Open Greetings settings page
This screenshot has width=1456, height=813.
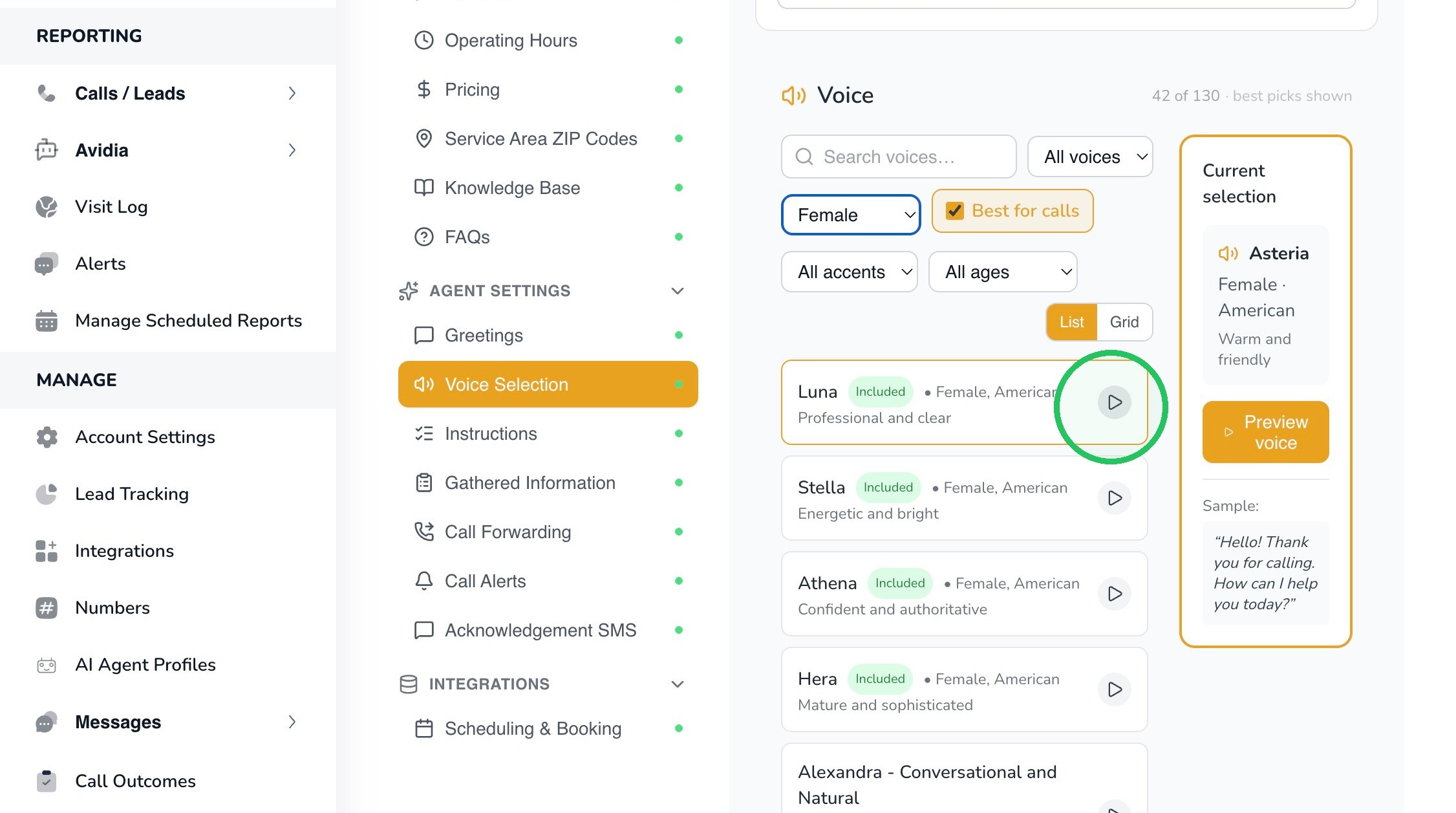(x=548, y=335)
